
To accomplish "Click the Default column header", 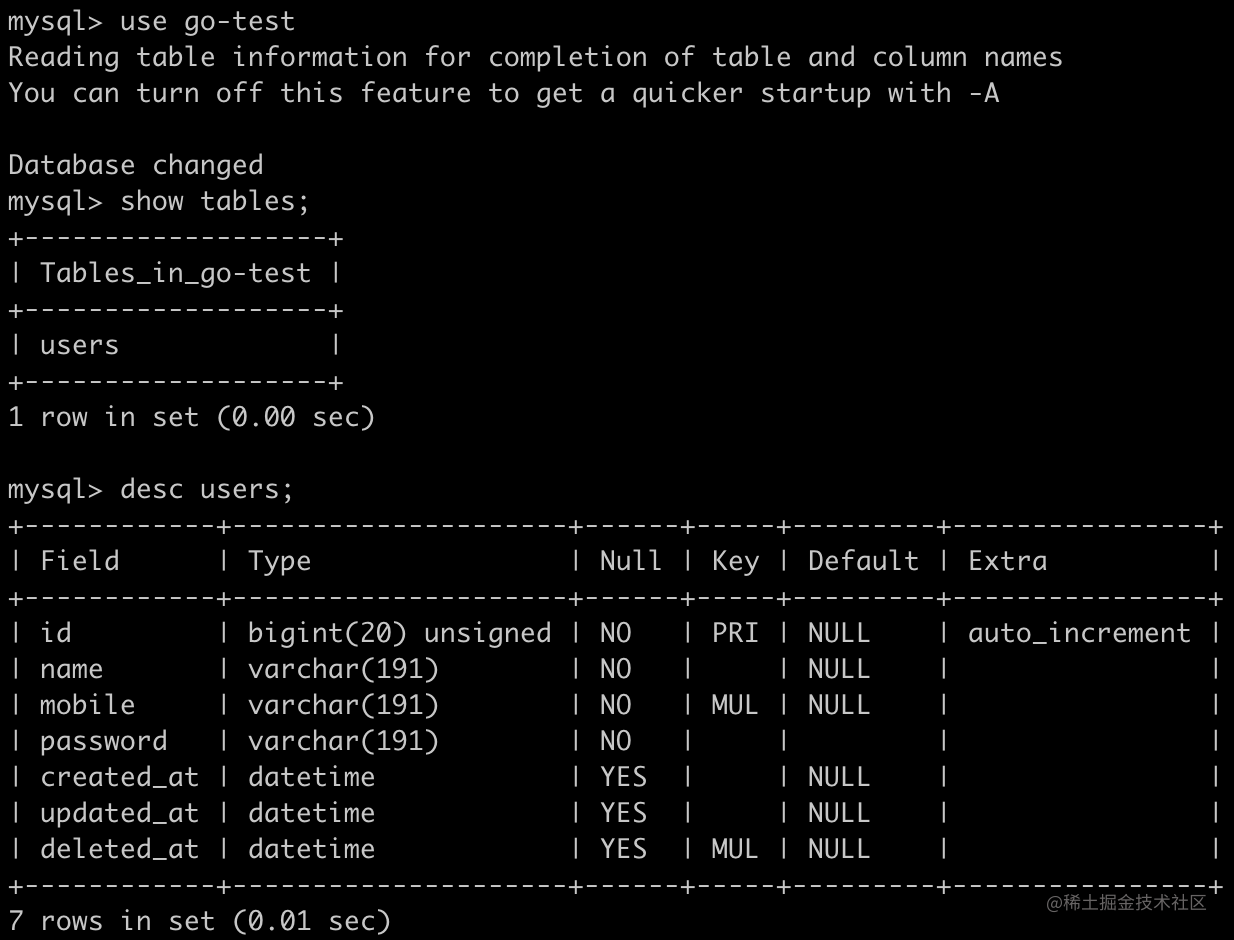I will 863,561.
